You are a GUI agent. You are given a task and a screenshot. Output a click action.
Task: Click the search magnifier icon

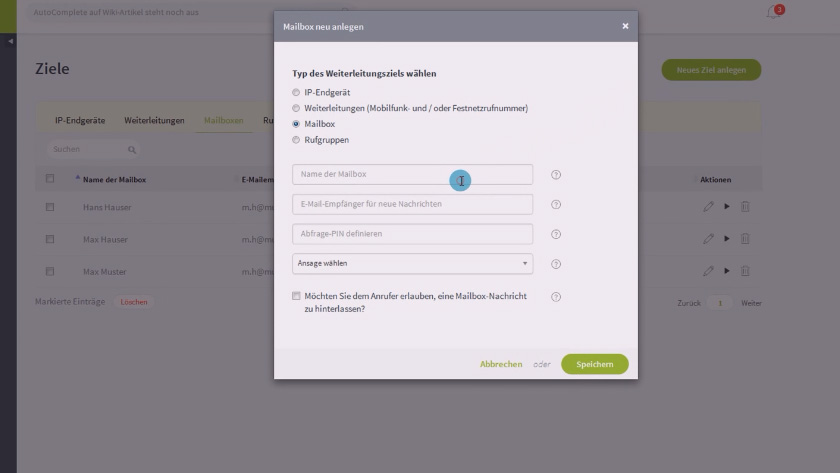[x=132, y=150]
